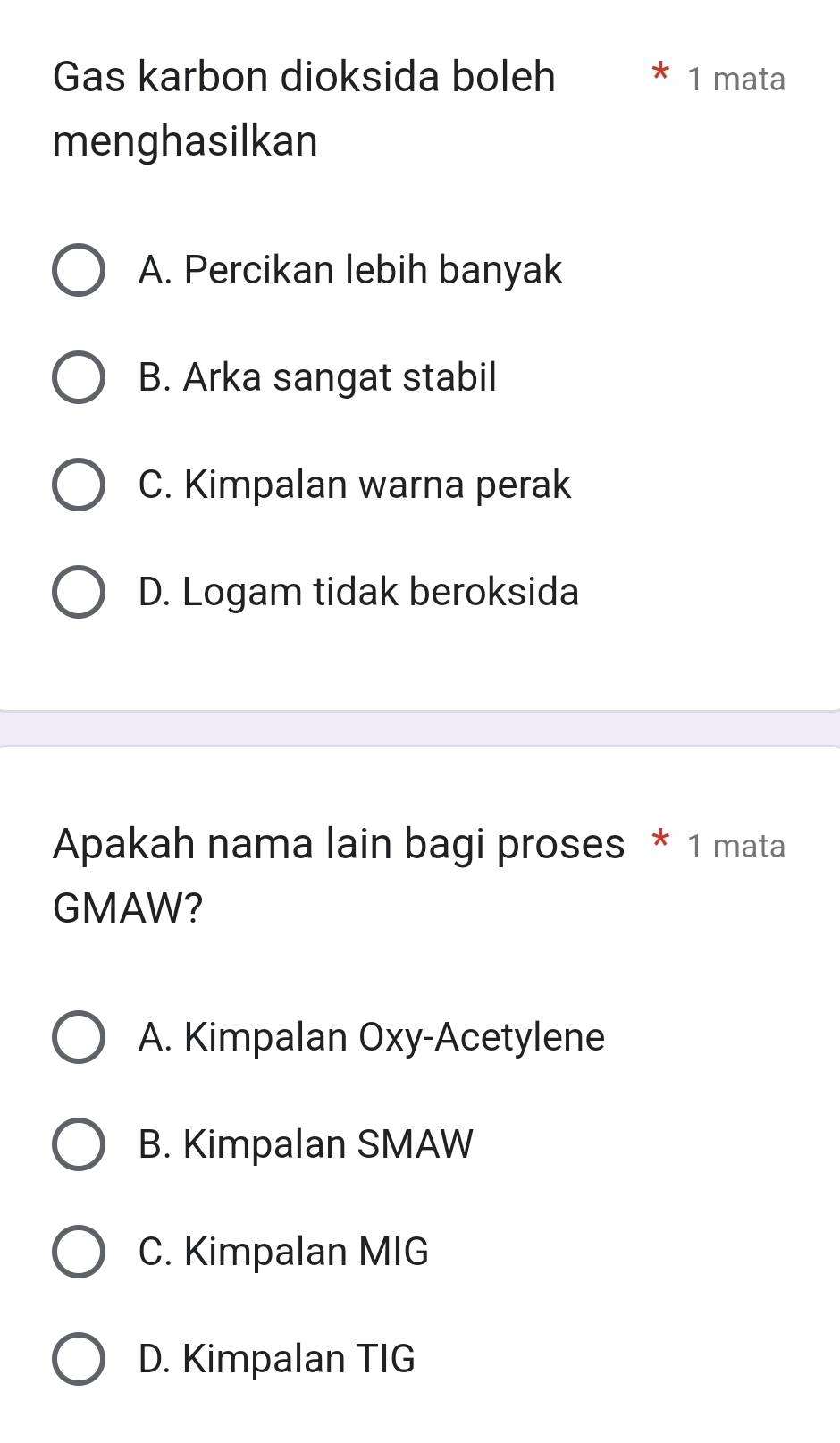Viewport: 840px width, 1443px height.
Task: Click the "B. Arka sangat stabil" option text
Action: (x=317, y=377)
